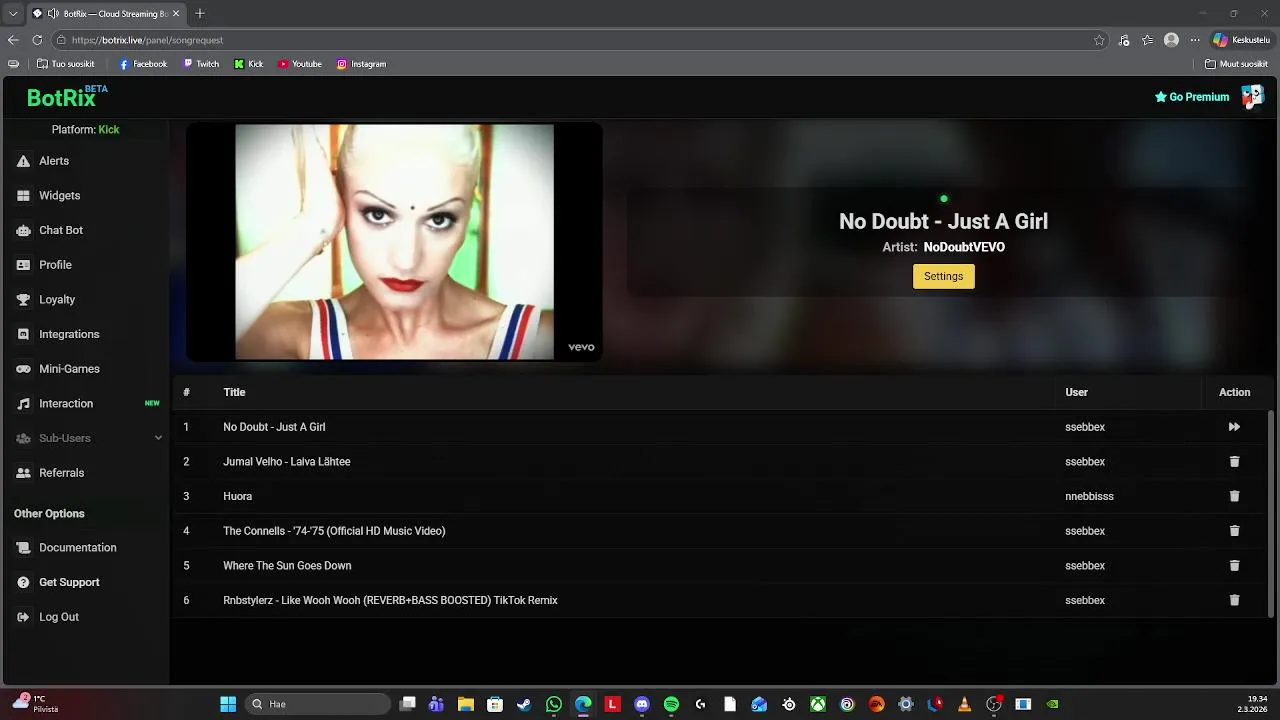Click Go Premium

[x=1192, y=97]
